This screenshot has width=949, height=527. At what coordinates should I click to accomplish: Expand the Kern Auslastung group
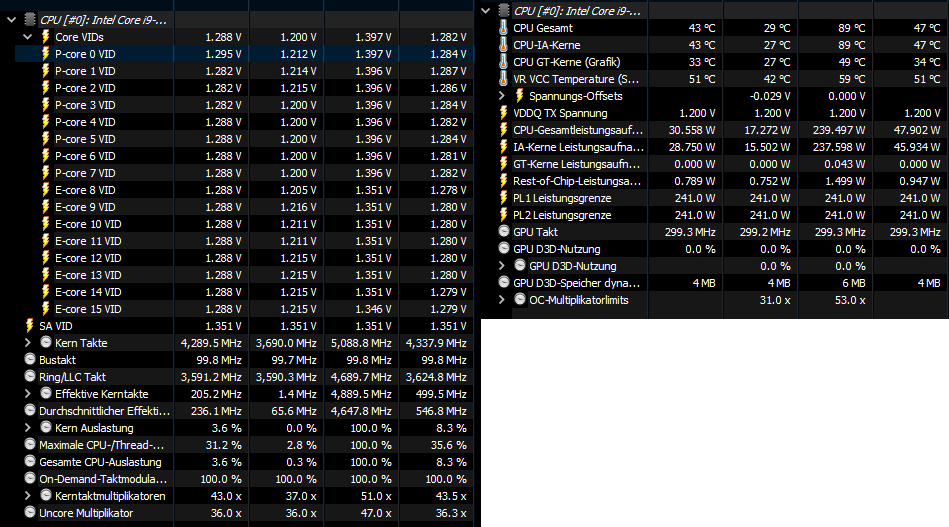pyautogui.click(x=27, y=428)
